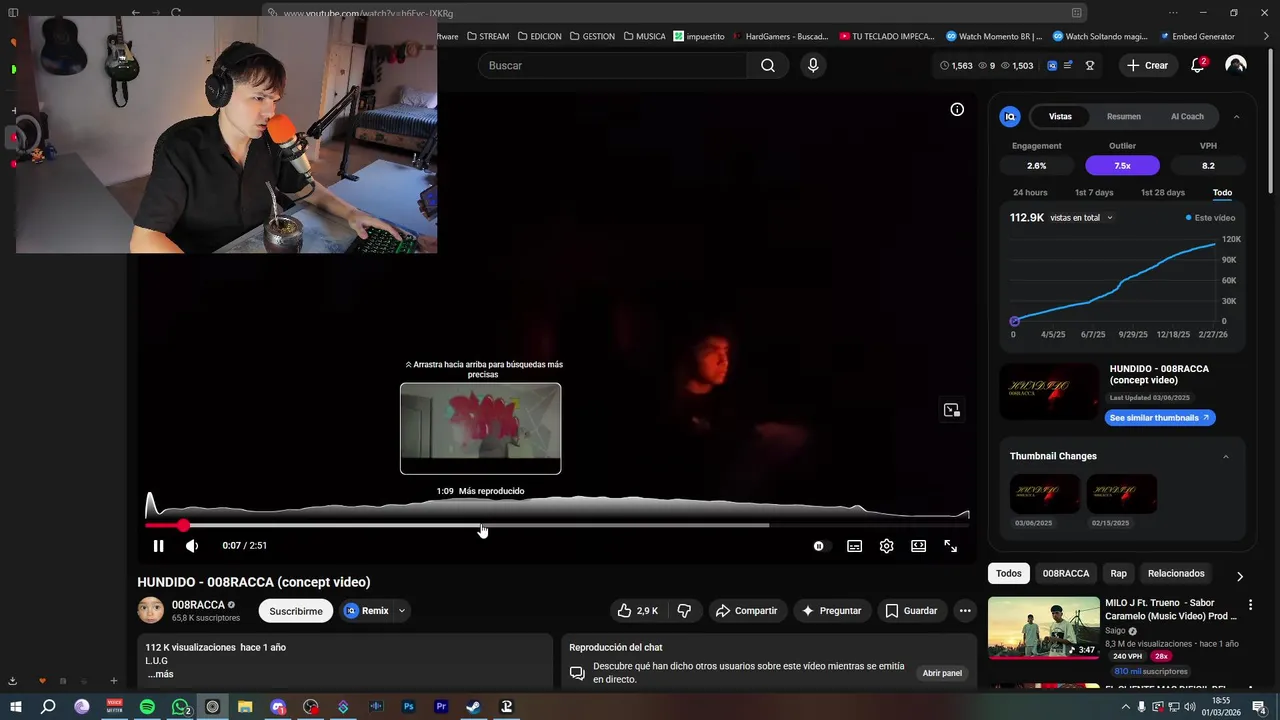Share the video via Compartir
Viewport: 1280px width, 720px height.
coord(746,610)
